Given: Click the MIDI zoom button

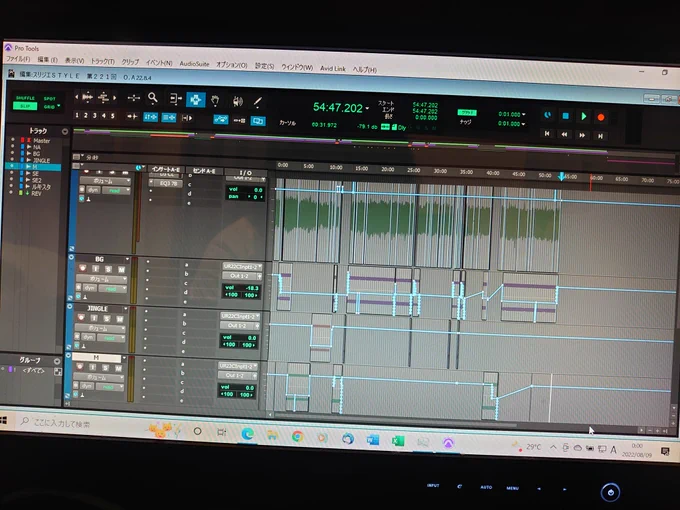Looking at the screenshot, I should [103, 98].
